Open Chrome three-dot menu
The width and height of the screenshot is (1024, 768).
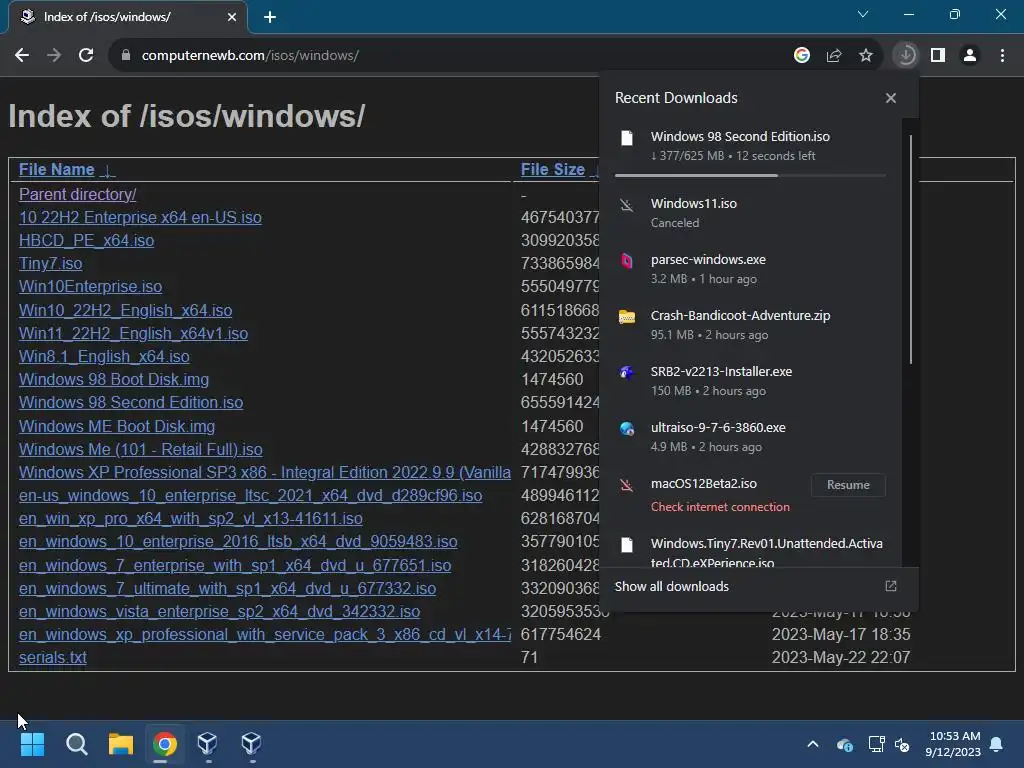point(1002,56)
